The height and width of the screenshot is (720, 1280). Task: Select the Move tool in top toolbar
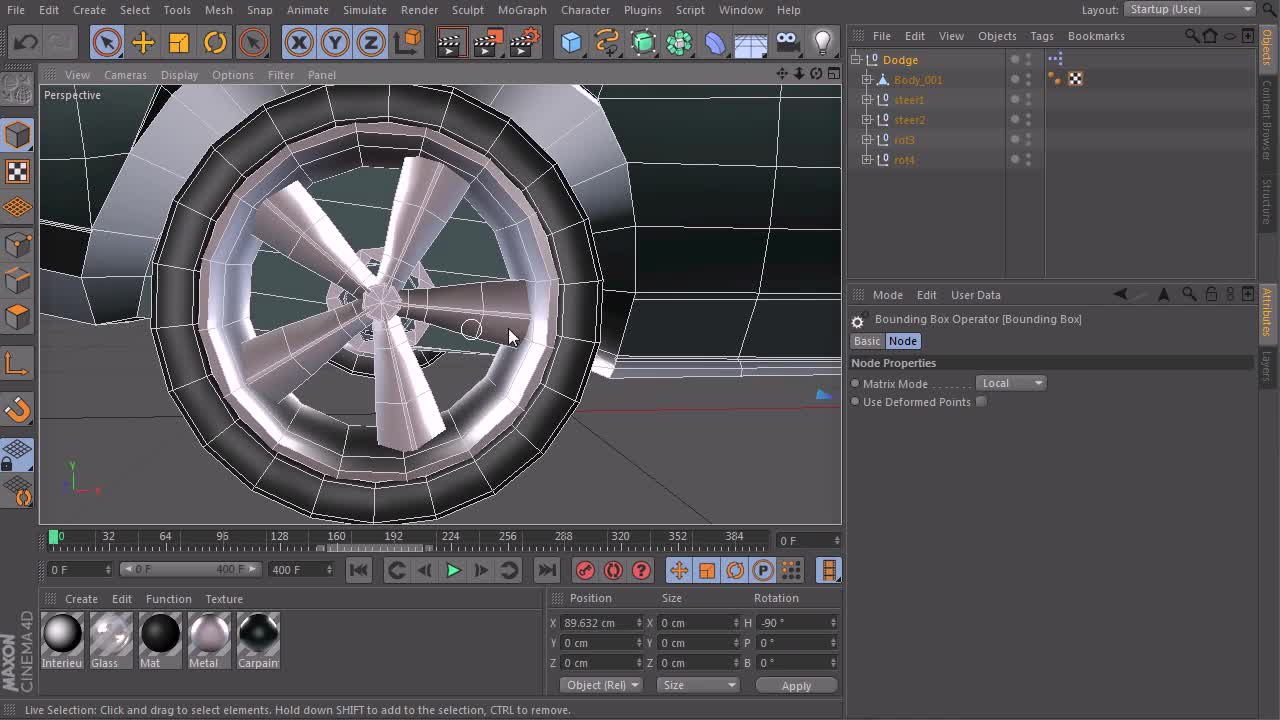pos(143,42)
